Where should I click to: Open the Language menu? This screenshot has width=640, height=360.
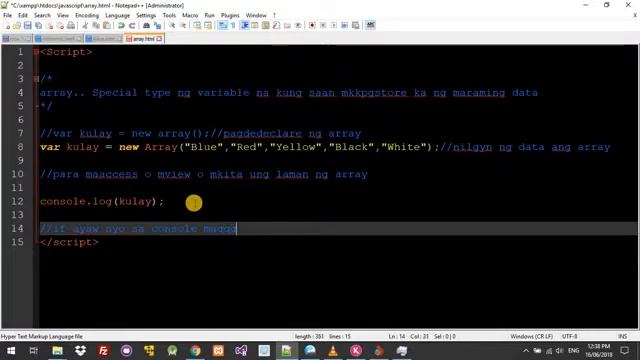point(117,15)
